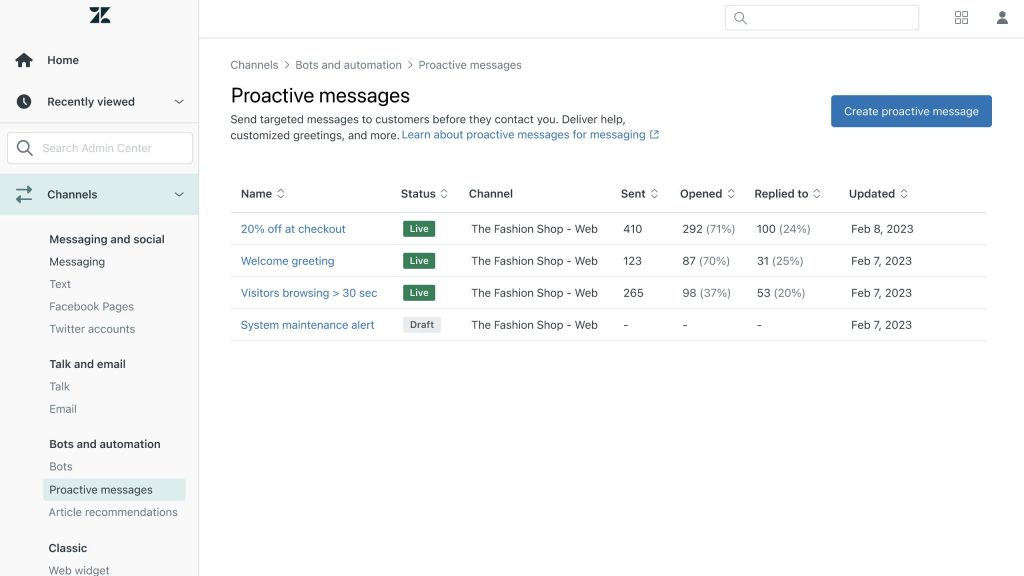Image resolution: width=1024 pixels, height=576 pixels.
Task: Open the user profile icon
Action: pos(1002,17)
